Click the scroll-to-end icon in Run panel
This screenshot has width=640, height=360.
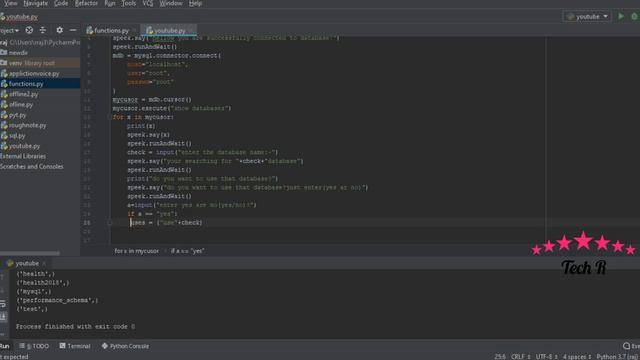click(3, 317)
